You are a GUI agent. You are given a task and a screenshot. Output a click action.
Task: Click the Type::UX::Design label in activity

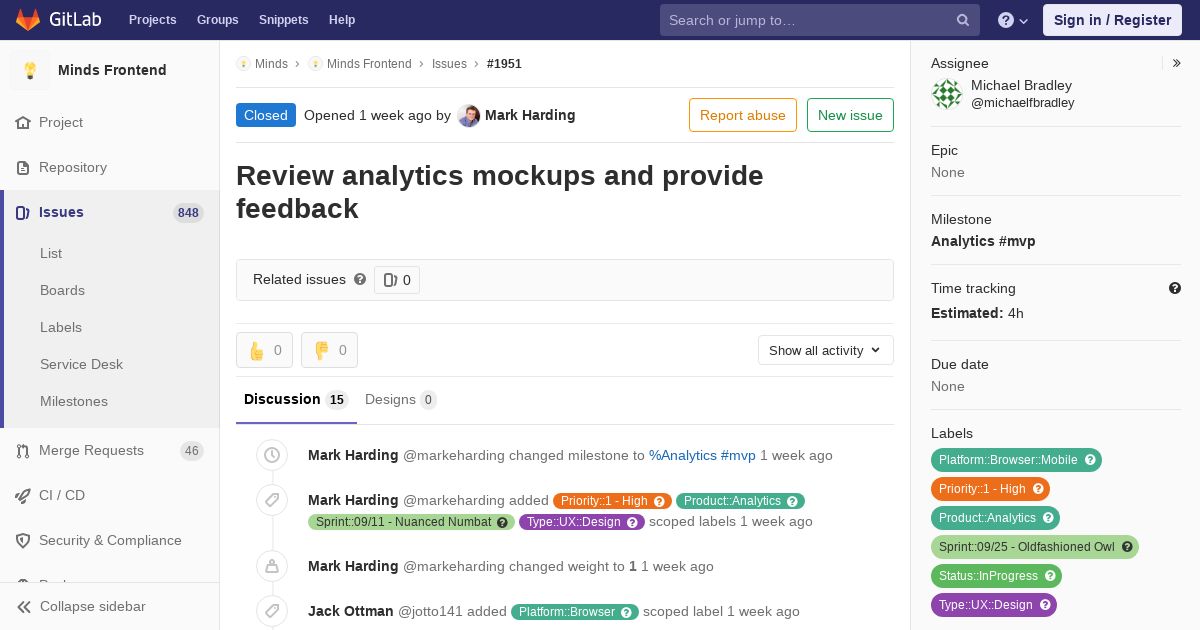click(582, 522)
